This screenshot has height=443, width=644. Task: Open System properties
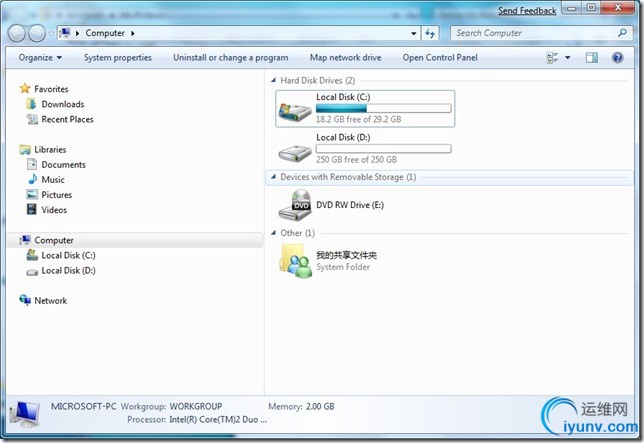[x=118, y=57]
